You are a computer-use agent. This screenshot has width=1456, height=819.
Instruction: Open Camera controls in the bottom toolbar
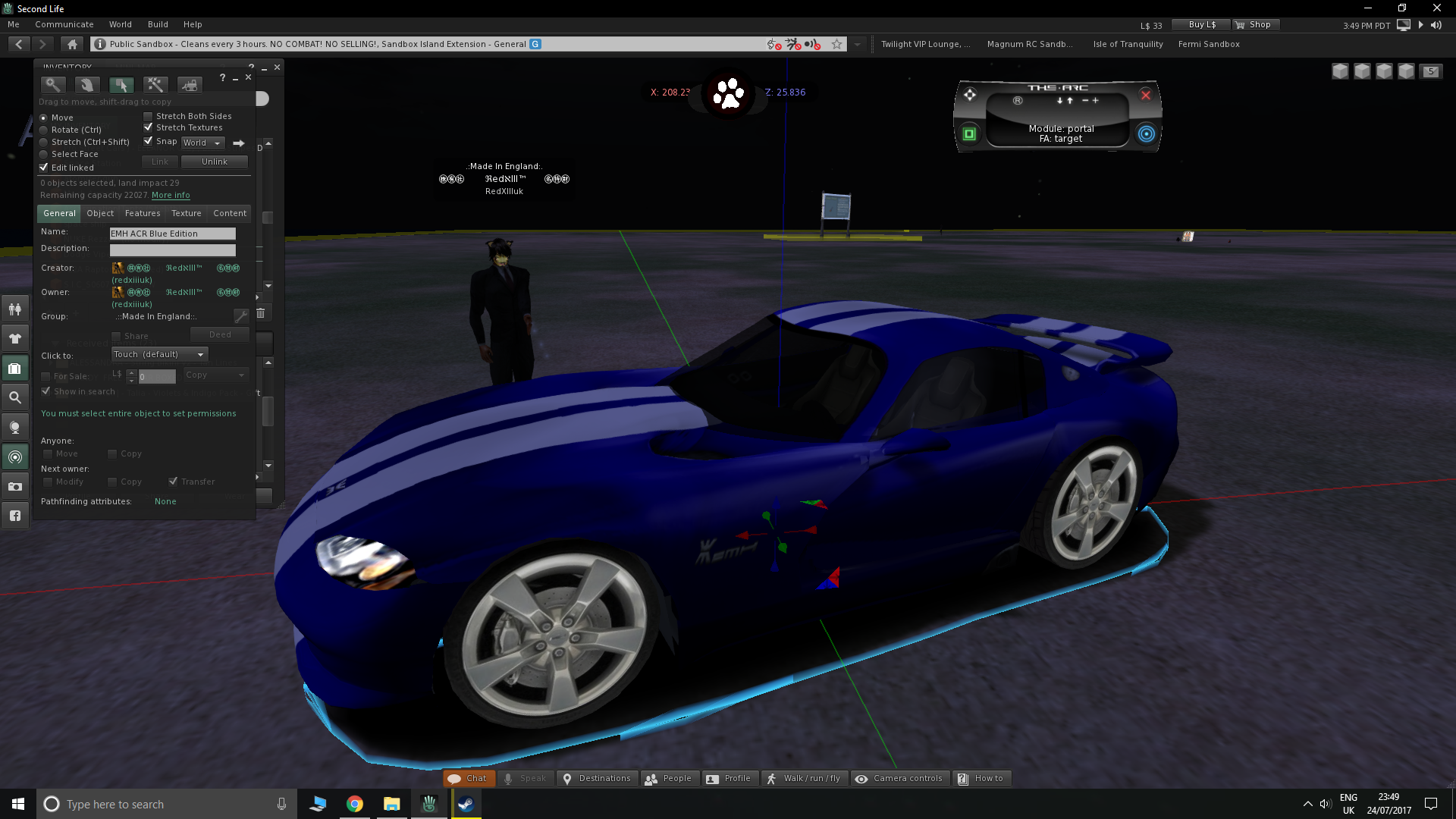tap(900, 778)
